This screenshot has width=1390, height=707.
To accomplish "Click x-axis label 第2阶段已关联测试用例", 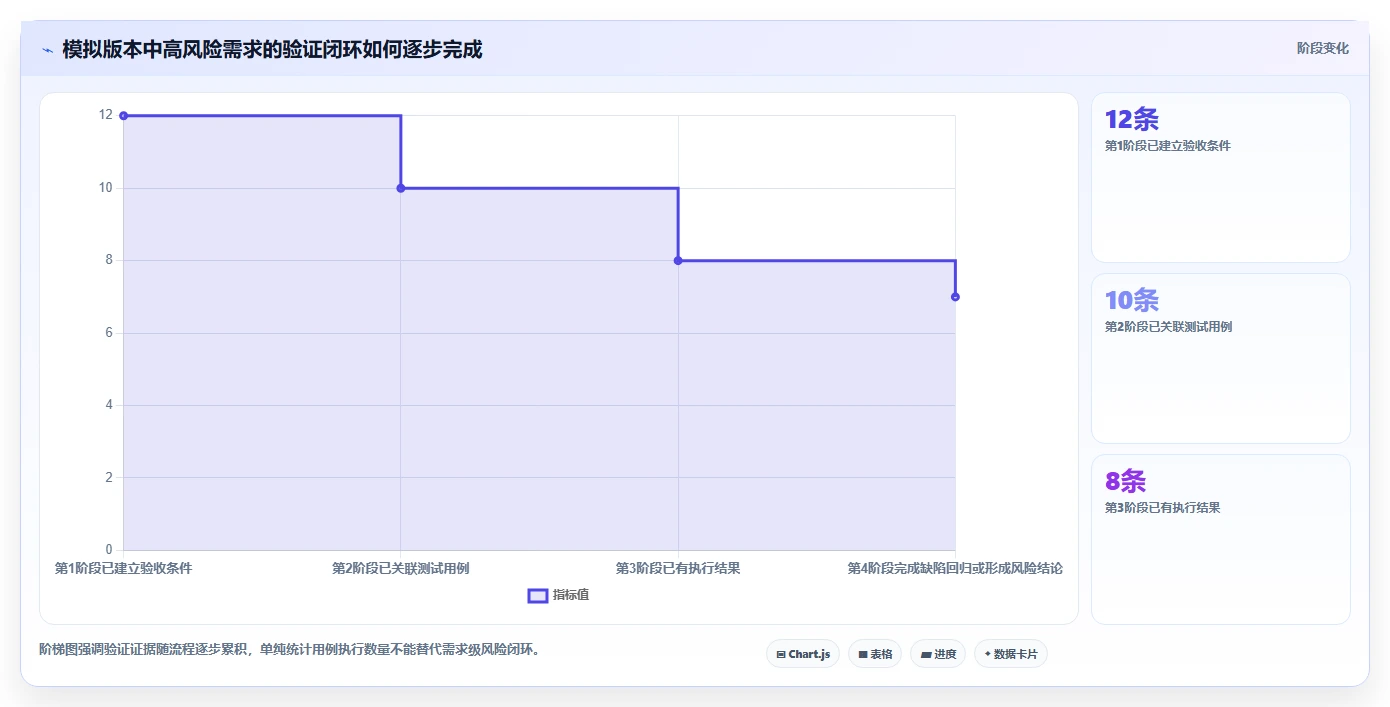I will click(400, 568).
